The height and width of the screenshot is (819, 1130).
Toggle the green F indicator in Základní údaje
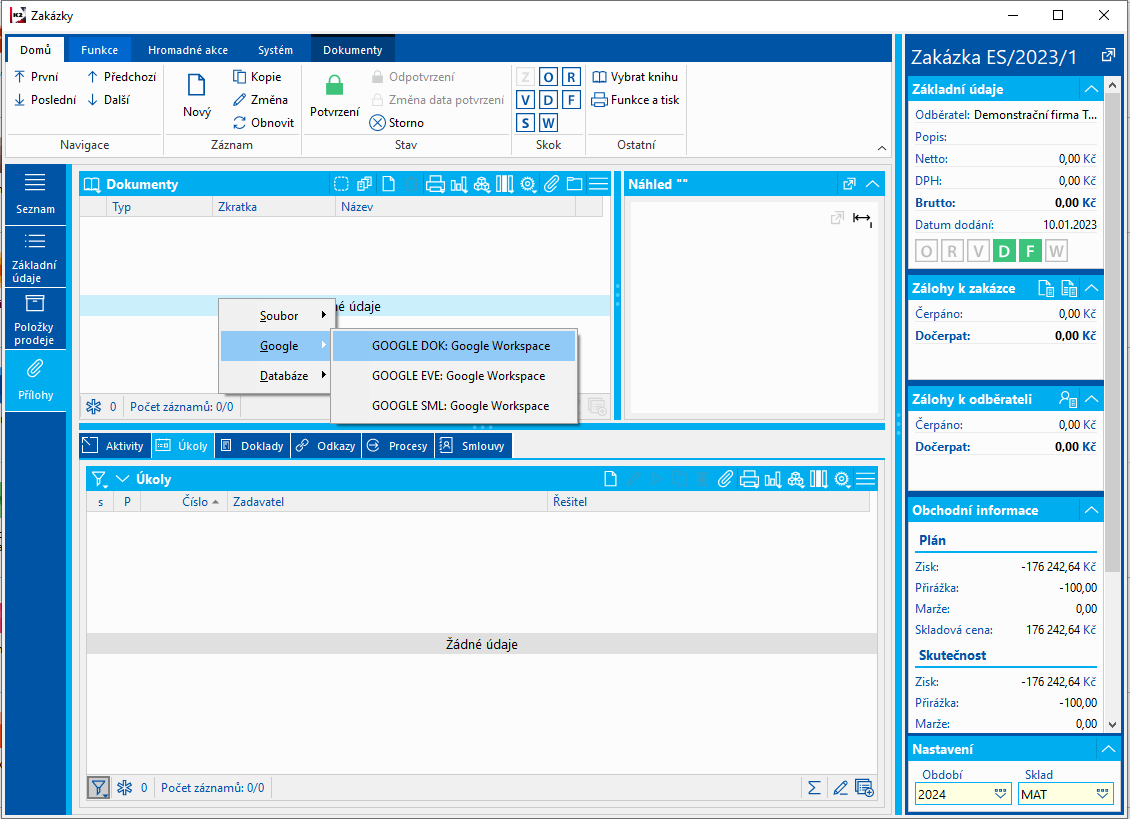[x=1030, y=251]
